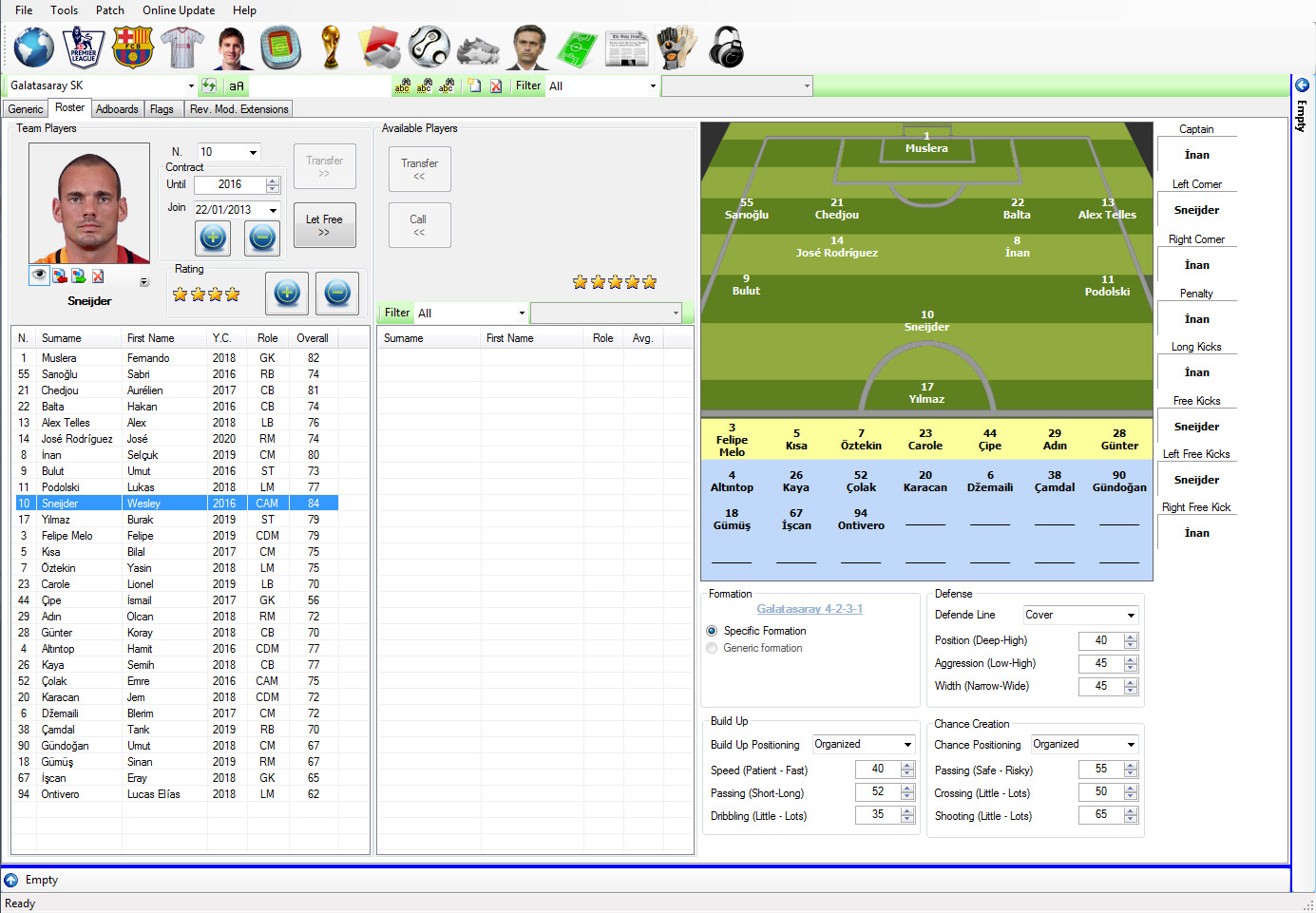Click the Contract Until year stepper
1316x913 pixels.
[x=273, y=184]
